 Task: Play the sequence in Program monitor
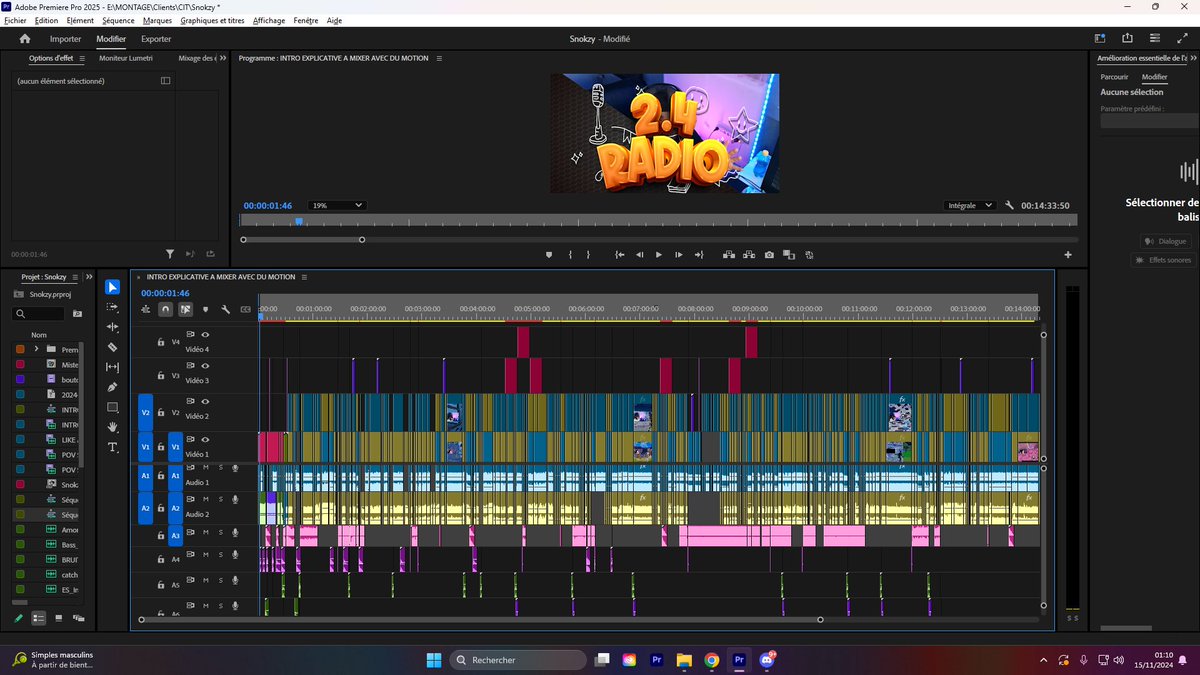tap(658, 255)
